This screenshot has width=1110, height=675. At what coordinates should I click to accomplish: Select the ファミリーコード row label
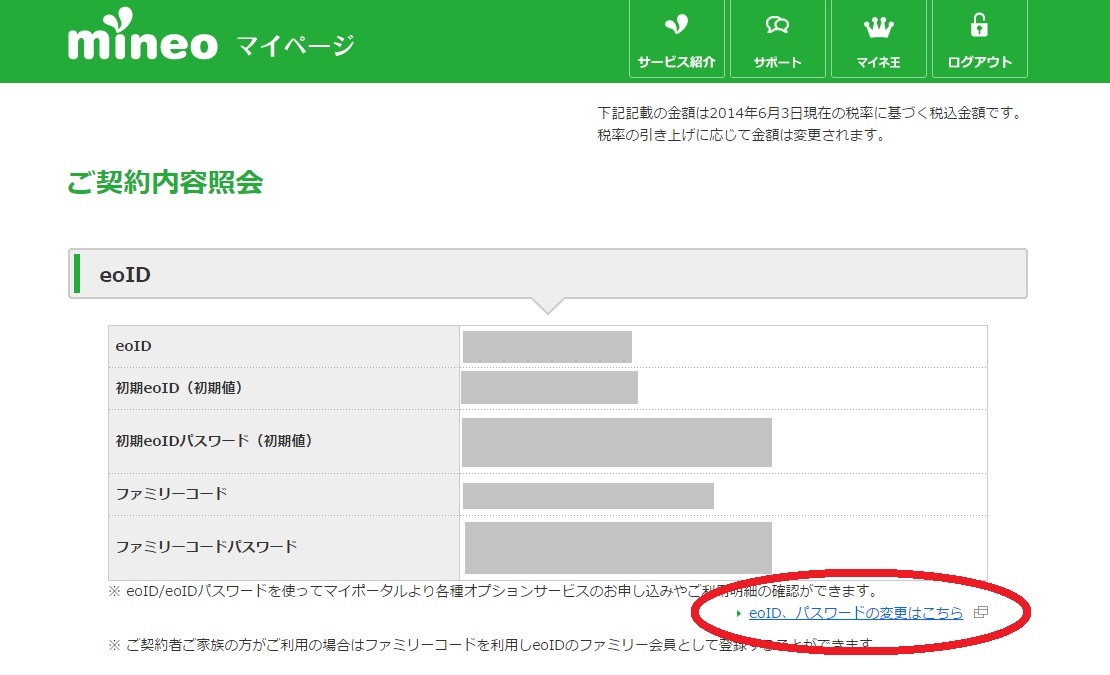[x=172, y=494]
